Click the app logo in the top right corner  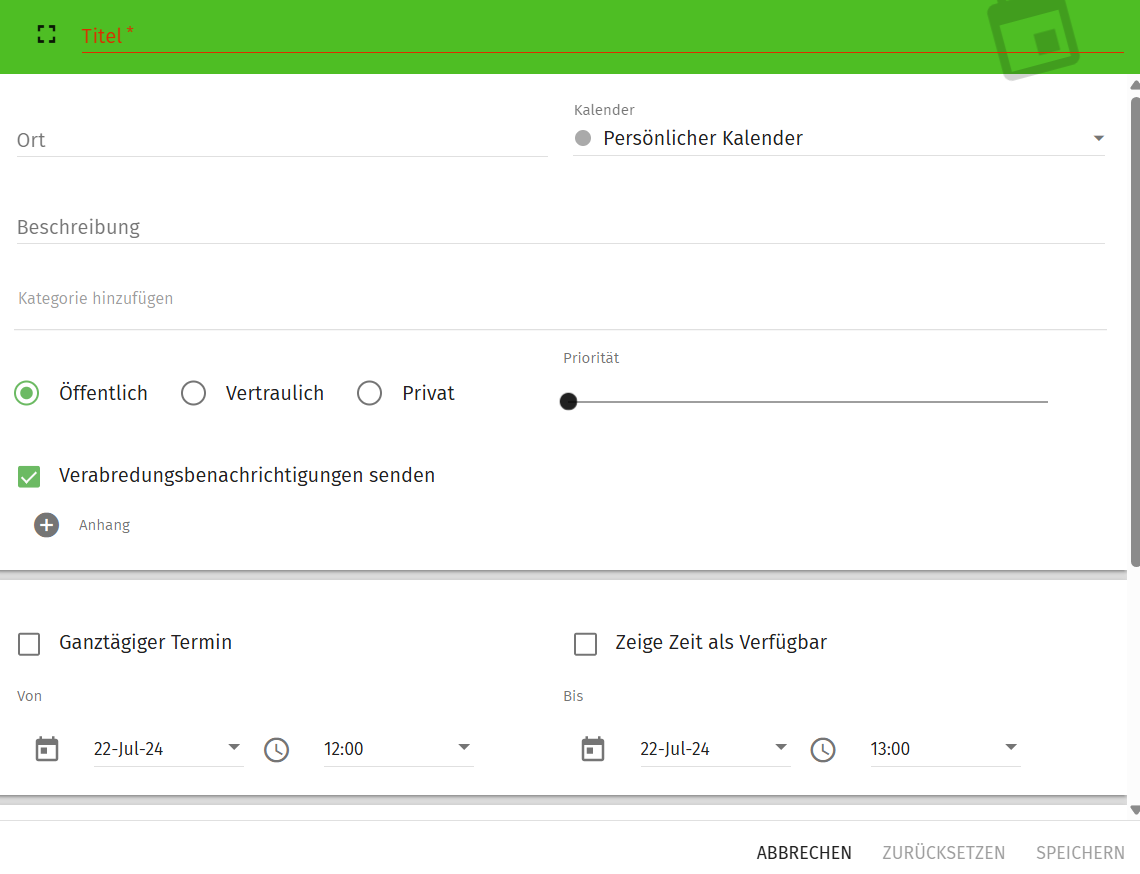point(1035,37)
